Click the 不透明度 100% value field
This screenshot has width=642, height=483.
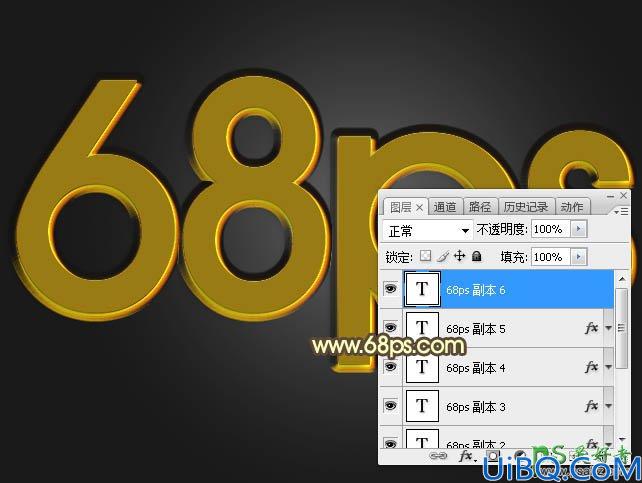tap(551, 229)
